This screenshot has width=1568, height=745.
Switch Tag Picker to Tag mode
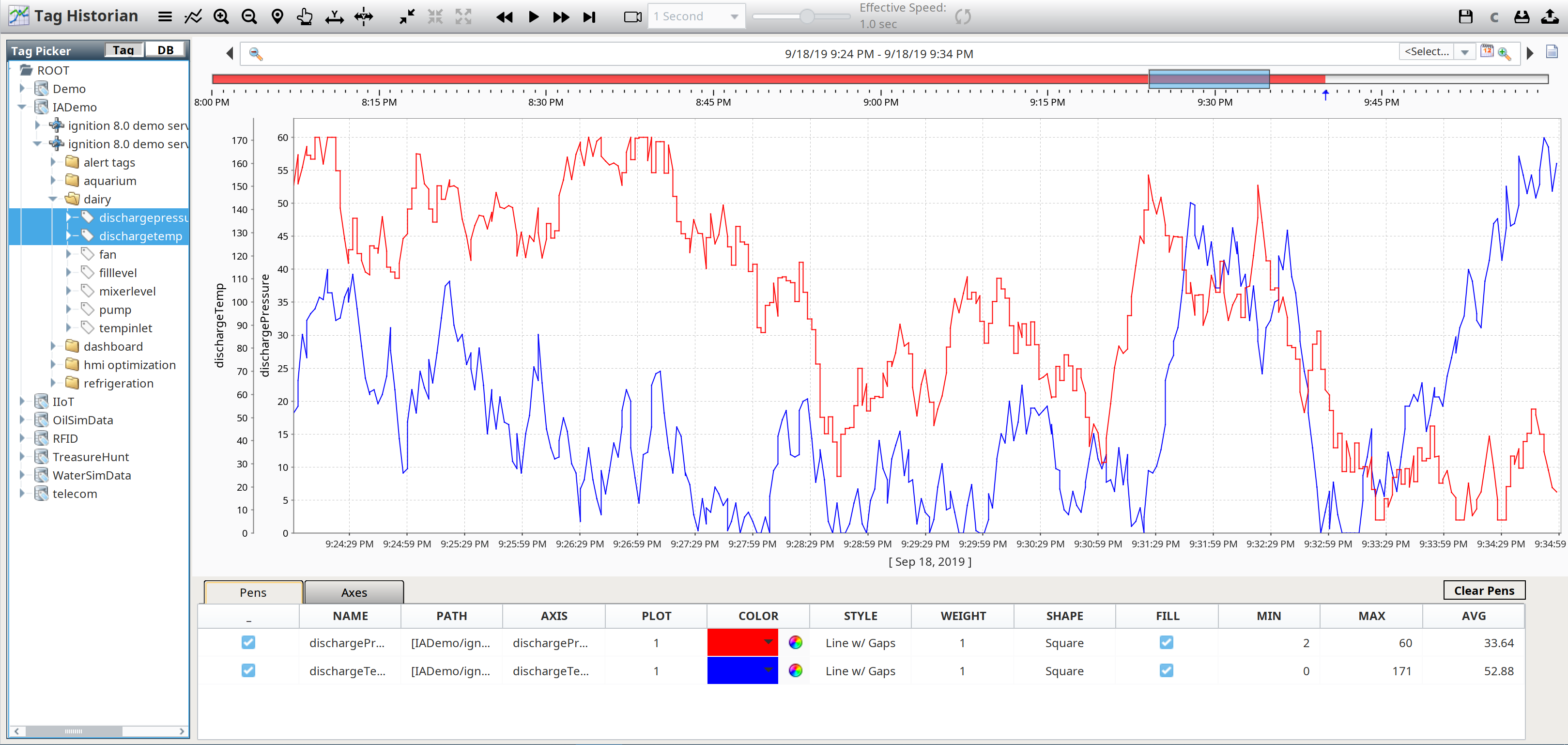pyautogui.click(x=123, y=50)
